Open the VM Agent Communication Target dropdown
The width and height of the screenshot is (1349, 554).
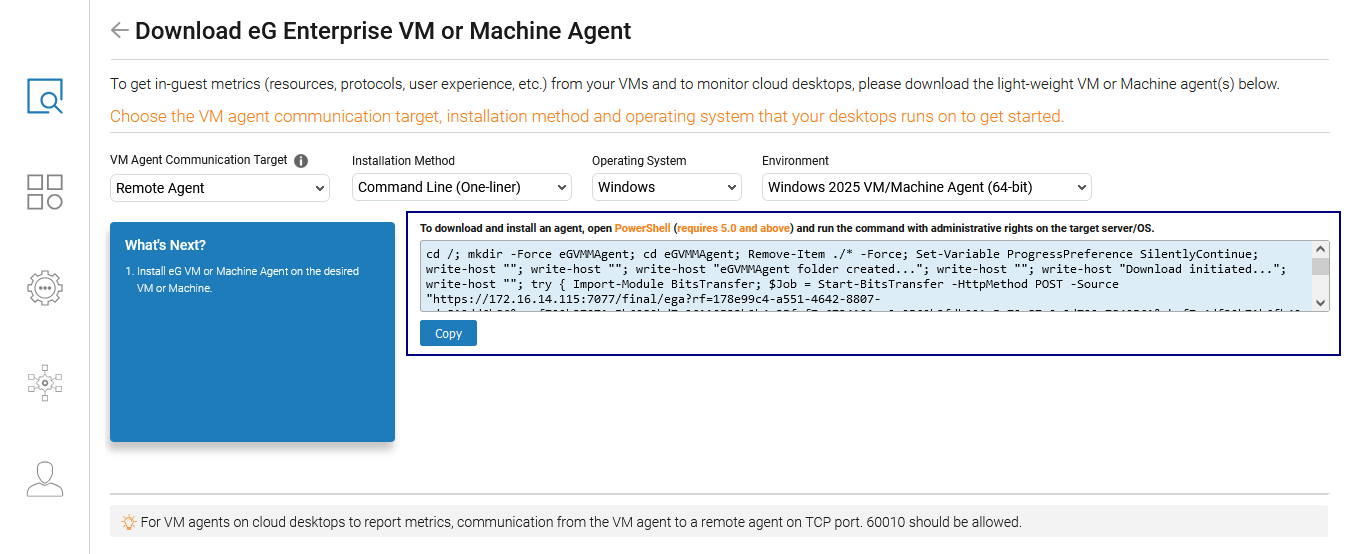point(220,187)
